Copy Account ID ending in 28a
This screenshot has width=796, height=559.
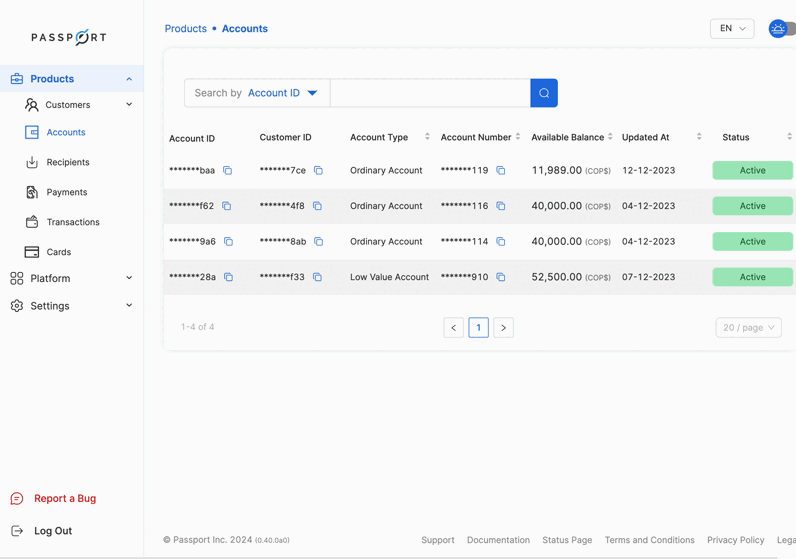click(x=228, y=277)
